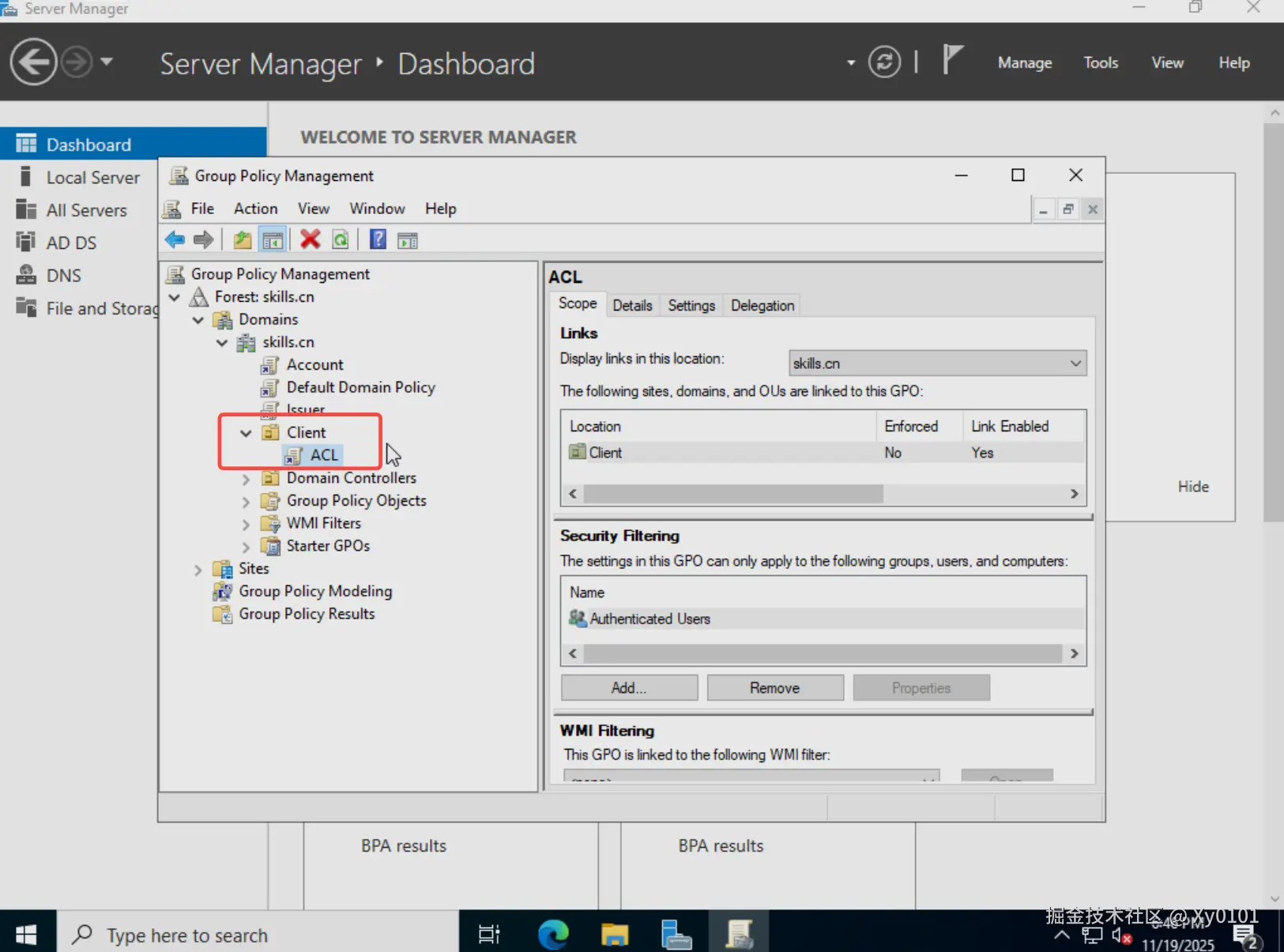1284x952 pixels.
Task: Collapse the Client OU node
Action: (246, 433)
